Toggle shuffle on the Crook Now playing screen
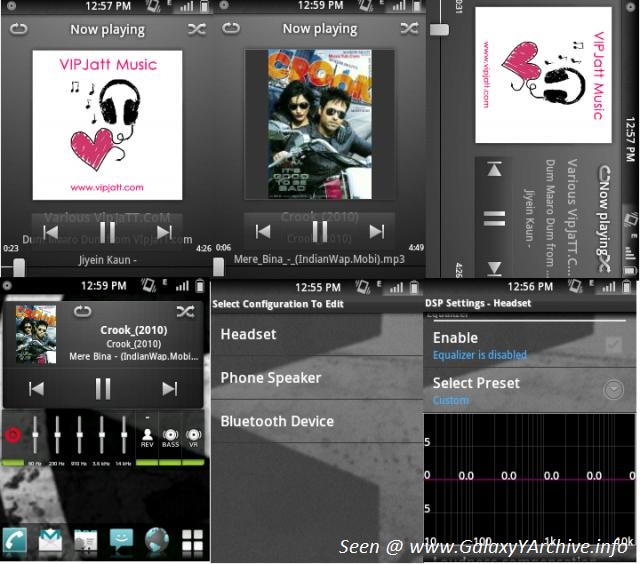 (x=409, y=28)
